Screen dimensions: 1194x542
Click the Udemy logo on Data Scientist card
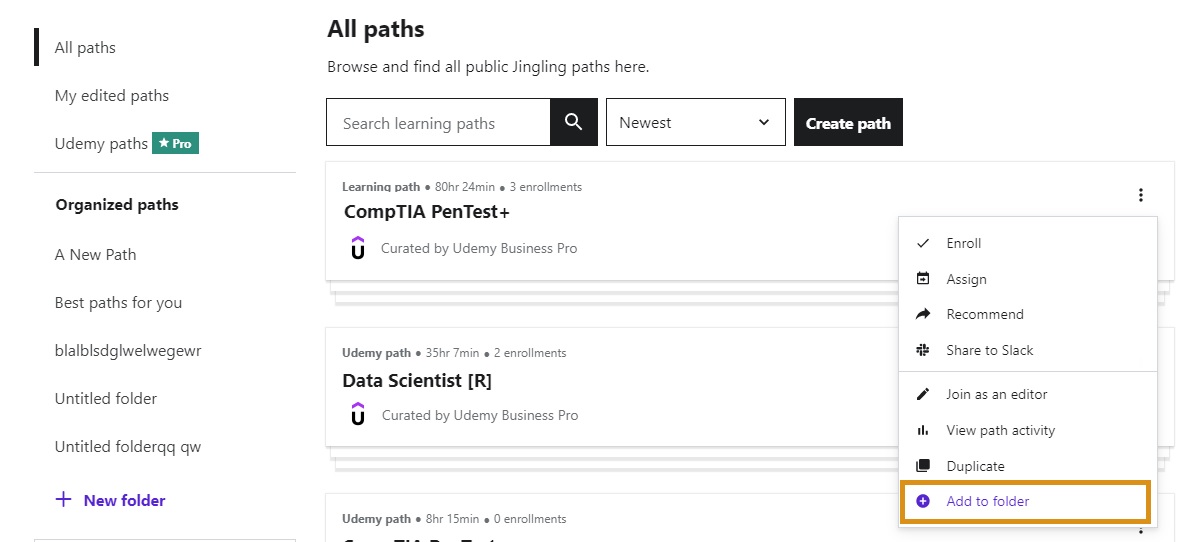coord(358,415)
